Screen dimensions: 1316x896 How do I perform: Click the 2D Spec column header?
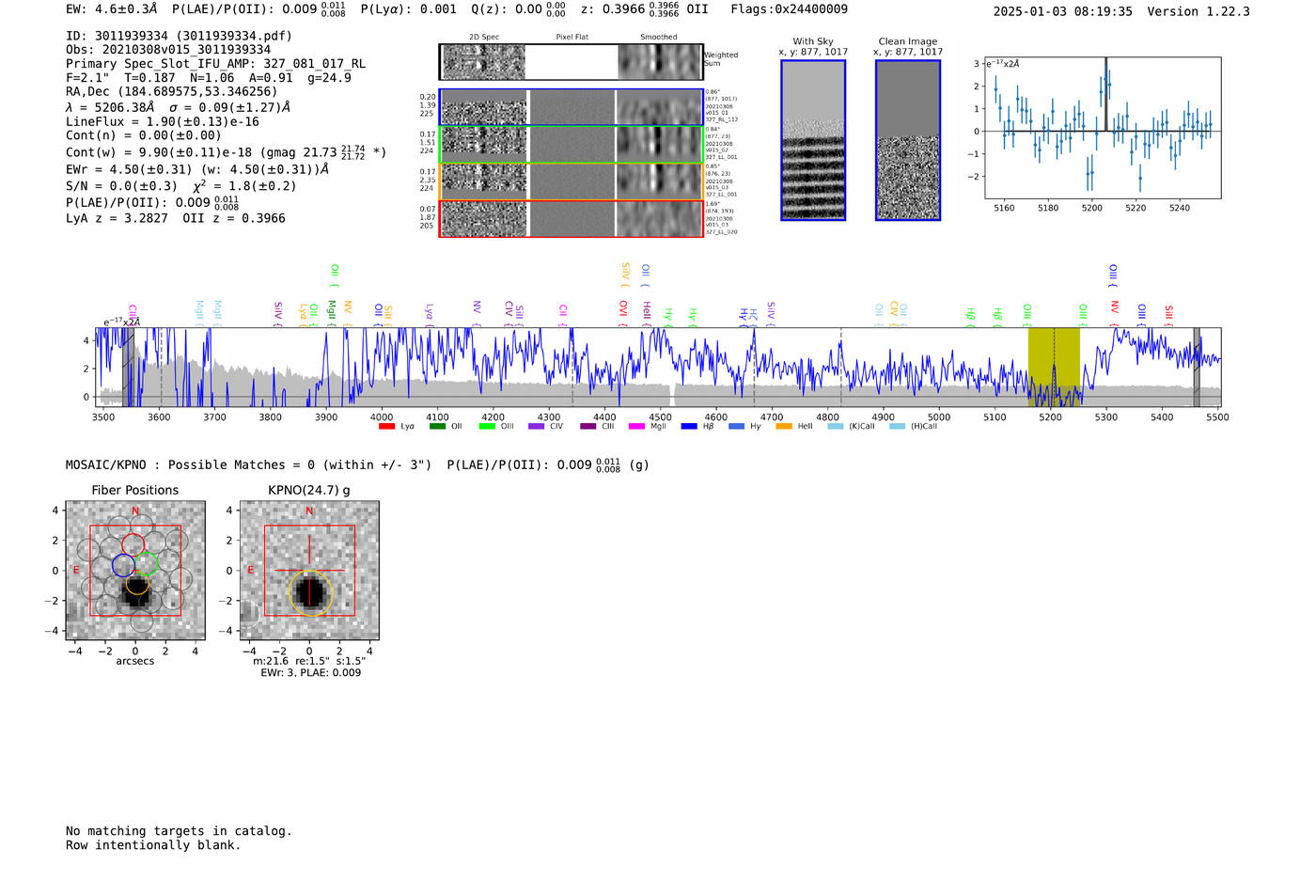pyautogui.click(x=484, y=38)
